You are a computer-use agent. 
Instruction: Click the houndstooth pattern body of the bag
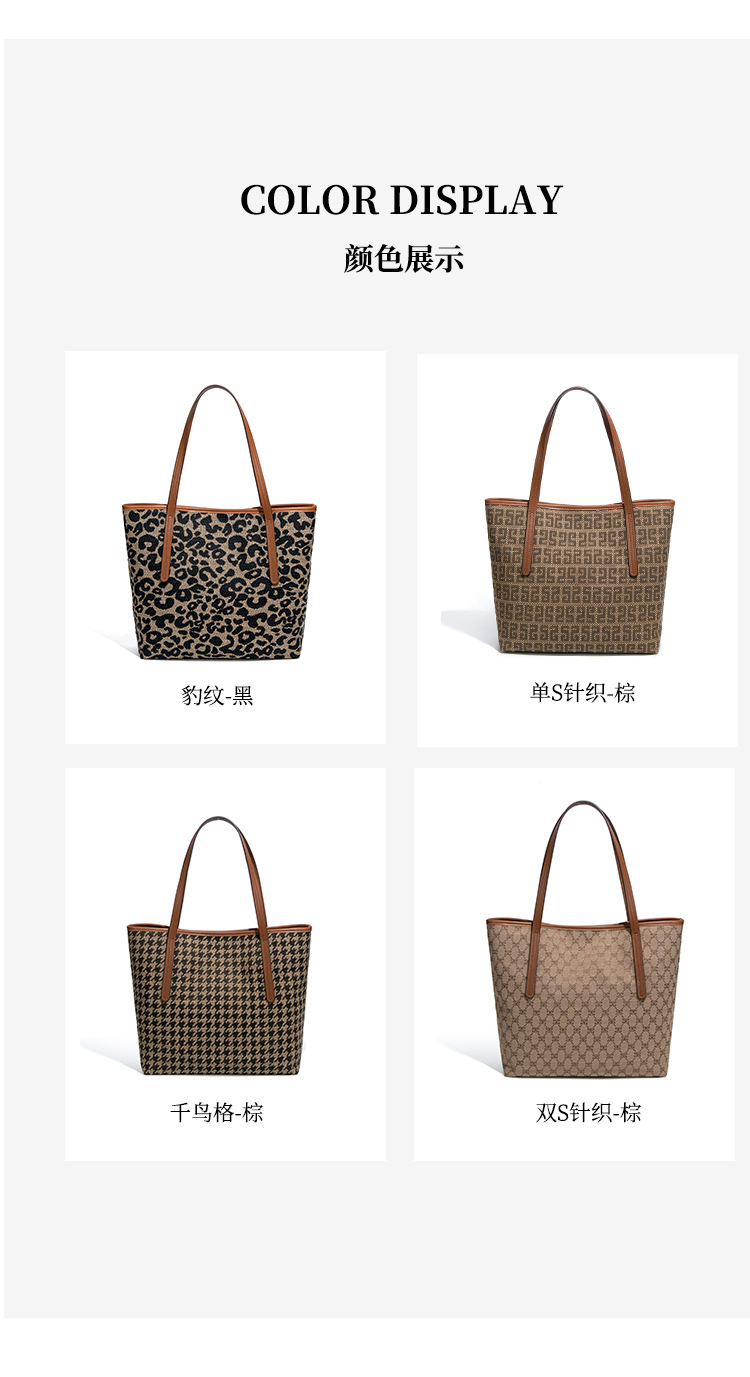219,1000
